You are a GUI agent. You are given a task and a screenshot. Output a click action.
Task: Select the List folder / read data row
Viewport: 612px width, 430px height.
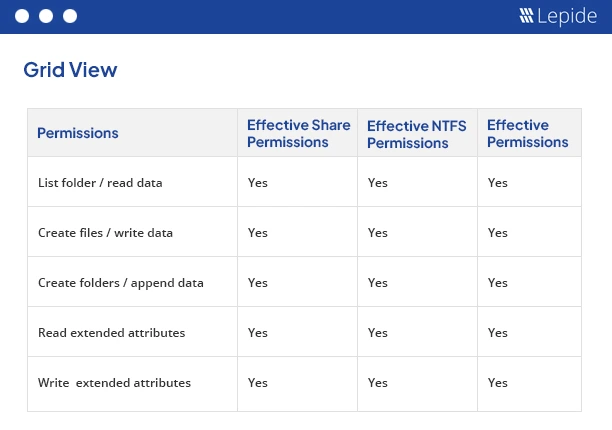click(304, 182)
